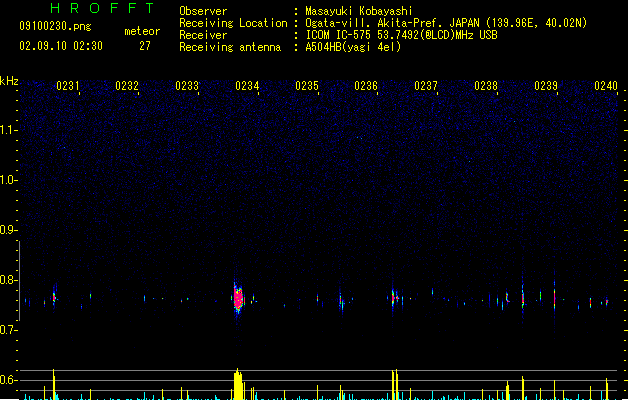Click the 'Receiver' field label

pyautogui.click(x=203, y=35)
